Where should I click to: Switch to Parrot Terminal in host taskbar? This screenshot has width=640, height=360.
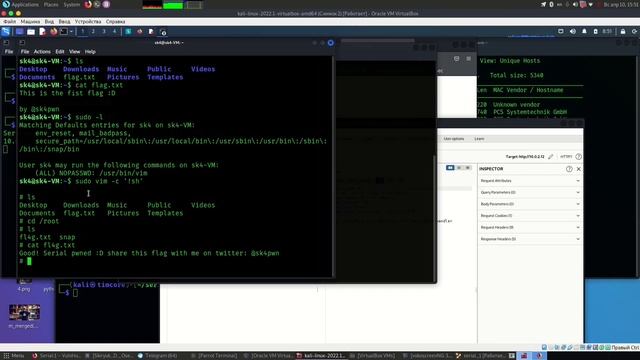pyautogui.click(x=214, y=356)
